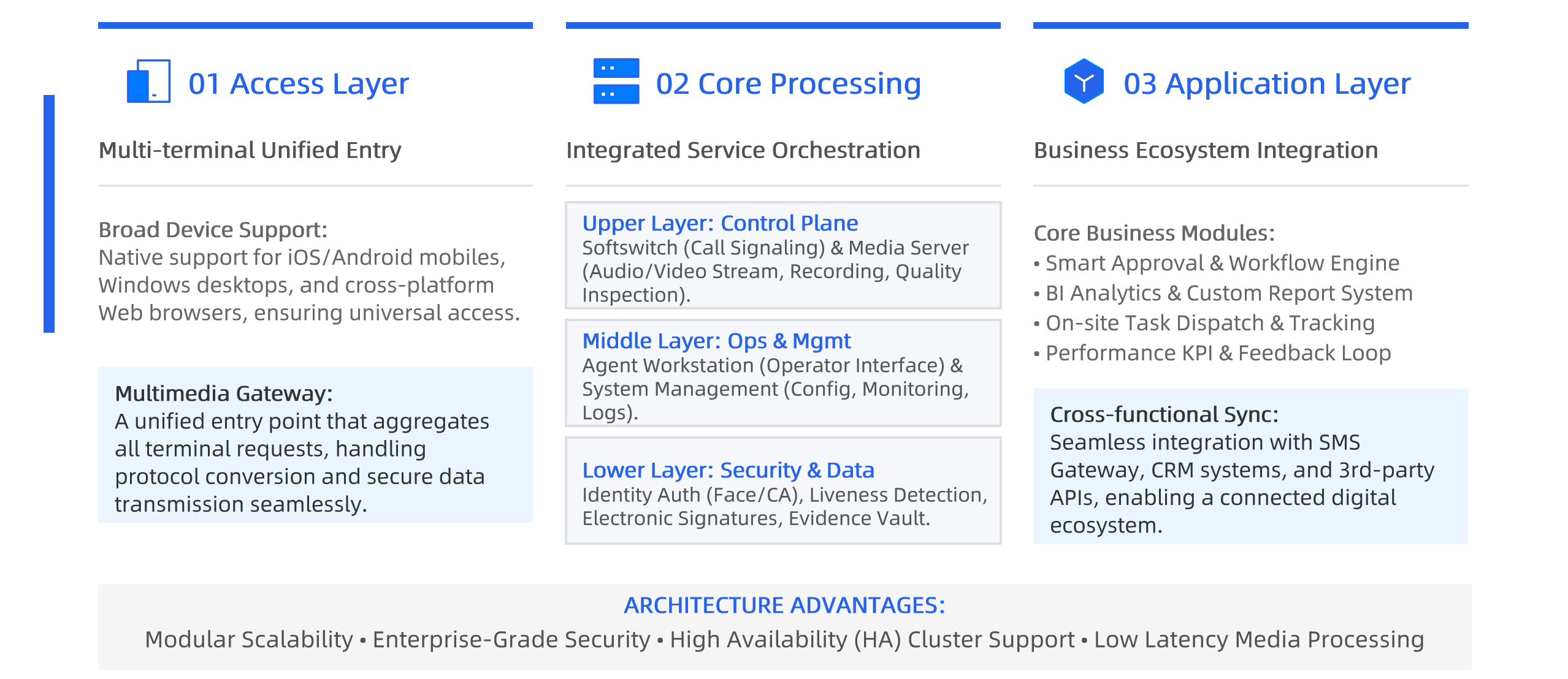Click Business Ecosystem Integration subtitle
The image size is (1568, 679).
1206,150
